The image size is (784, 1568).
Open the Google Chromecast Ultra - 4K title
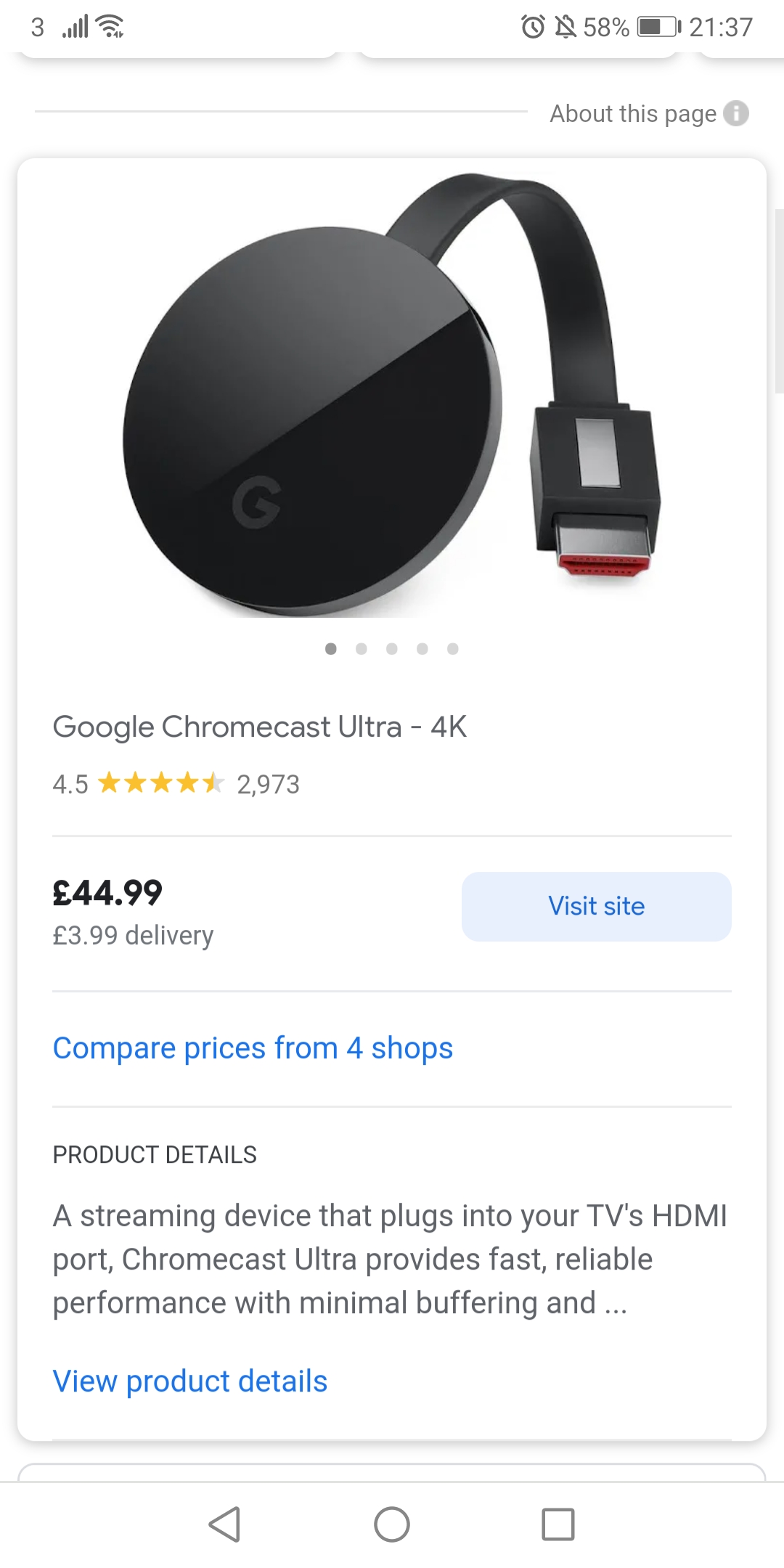coord(260,727)
